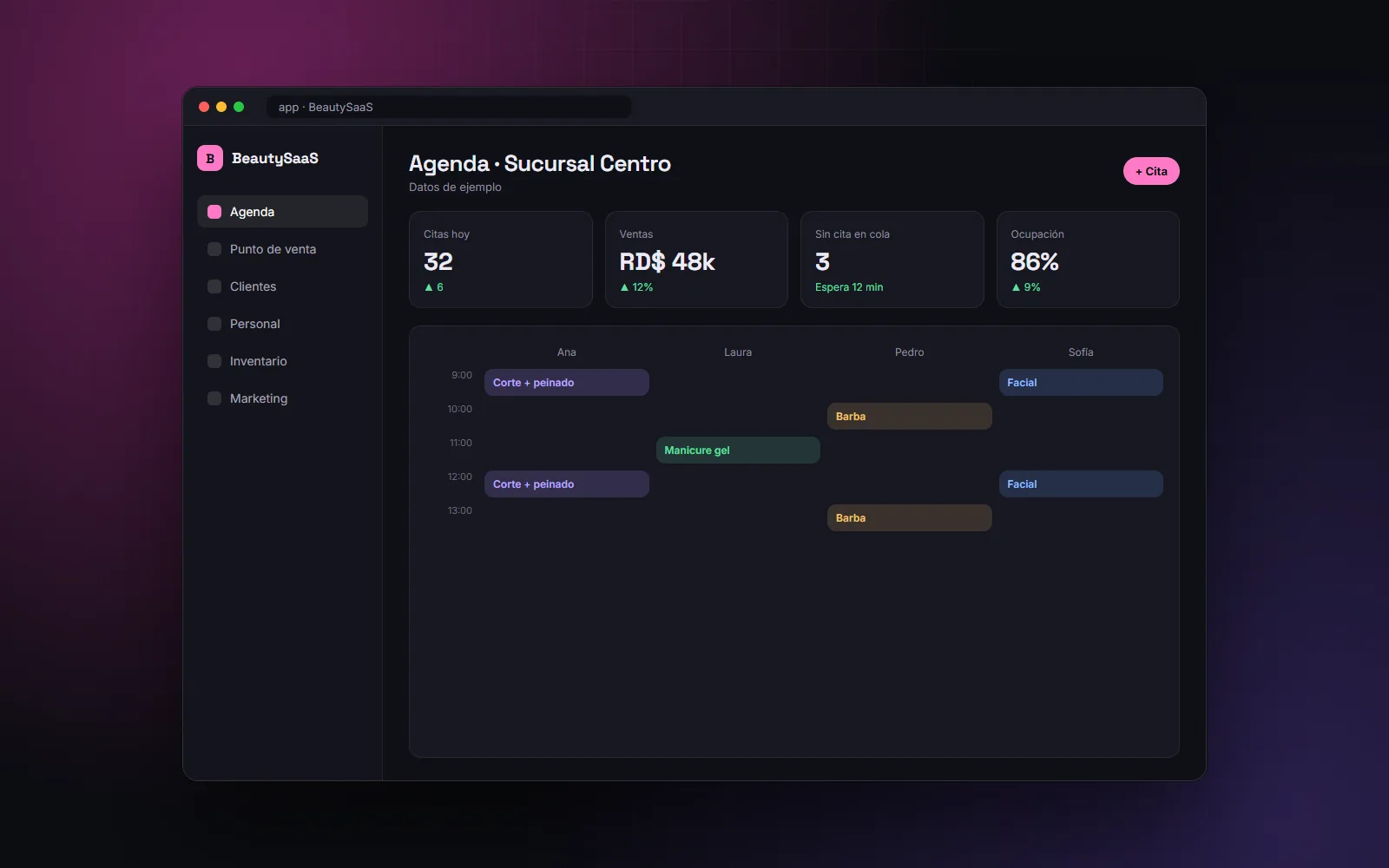Click the Marketing sidebar icon
This screenshot has height=868, width=1389.
coord(214,398)
